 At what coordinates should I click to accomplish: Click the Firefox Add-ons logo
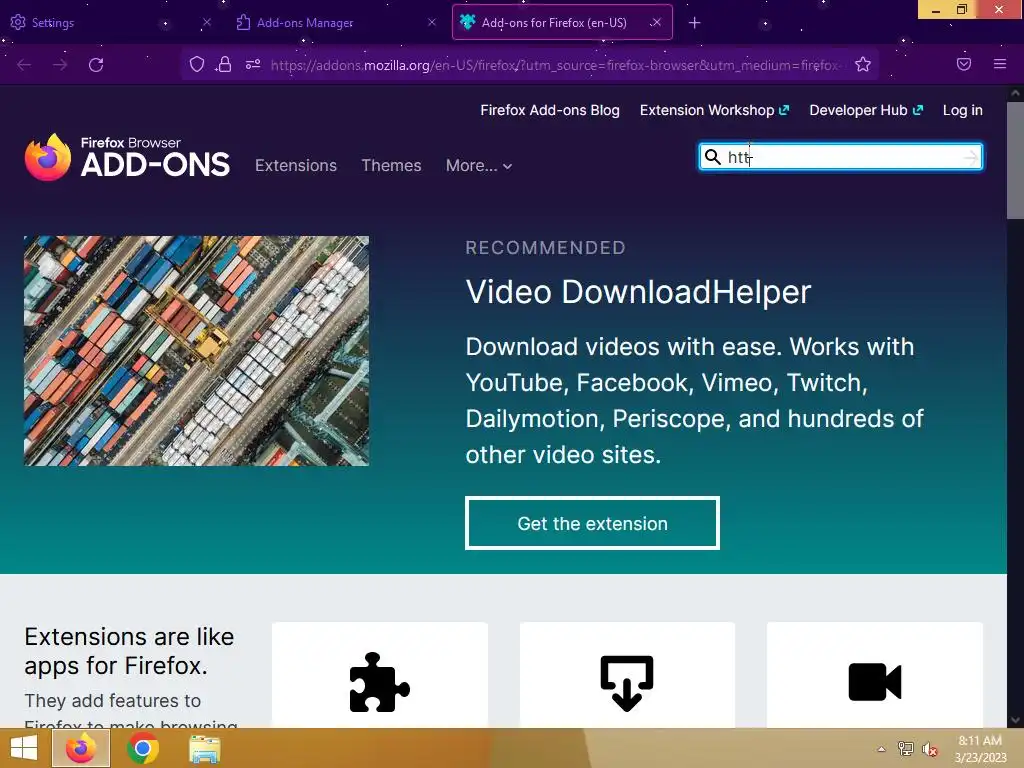(x=127, y=157)
